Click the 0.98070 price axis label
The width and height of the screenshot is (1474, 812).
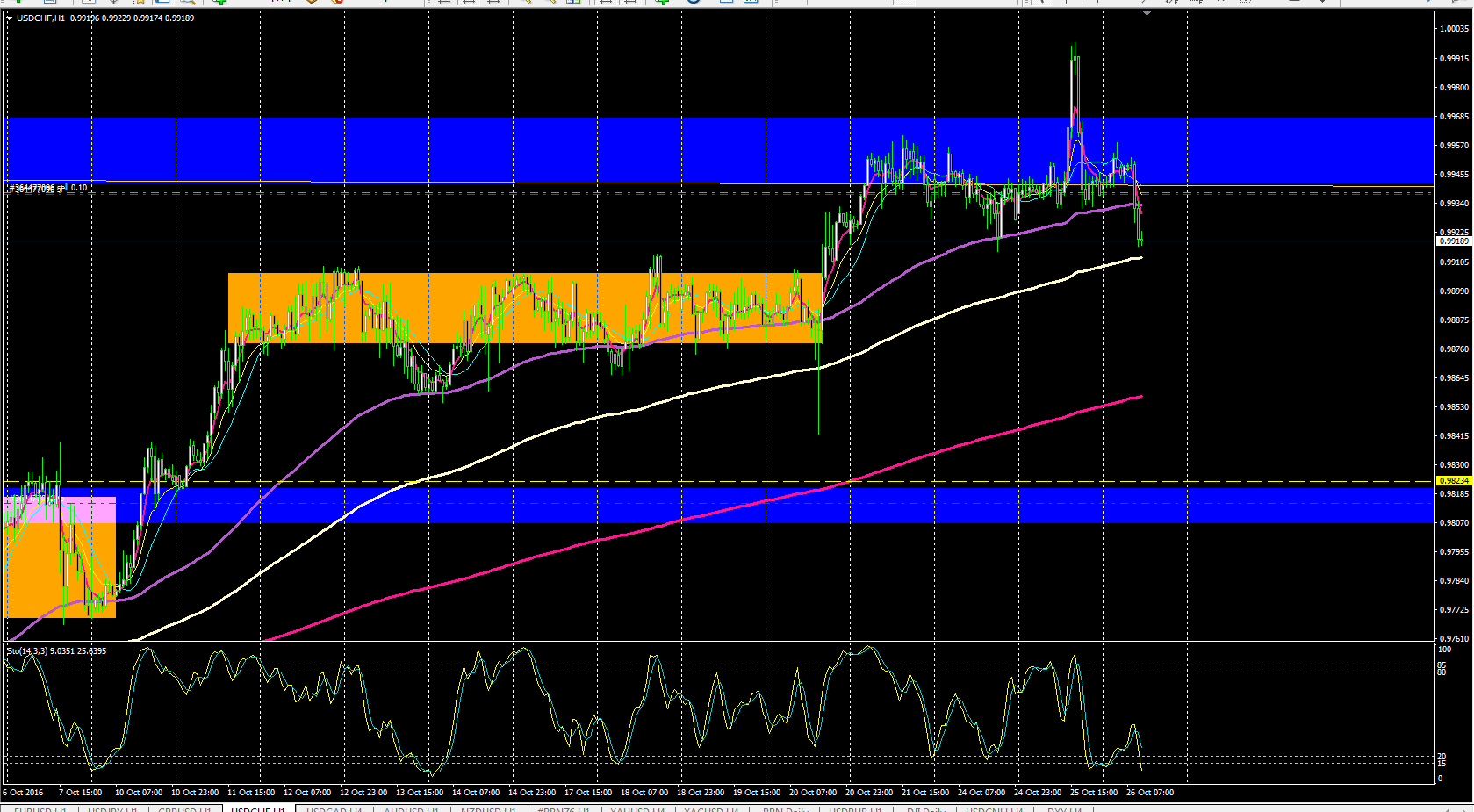[1454, 523]
